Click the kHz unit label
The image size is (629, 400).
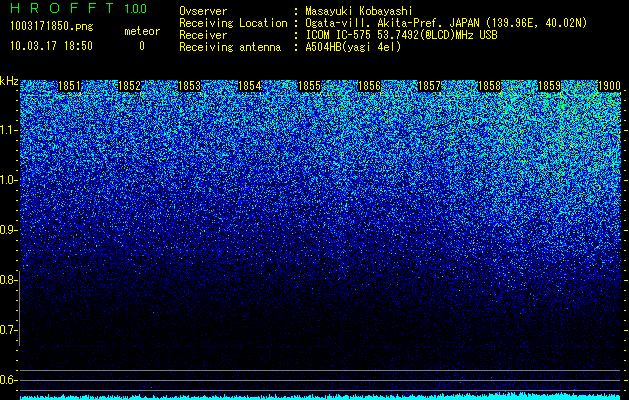click(x=9, y=81)
